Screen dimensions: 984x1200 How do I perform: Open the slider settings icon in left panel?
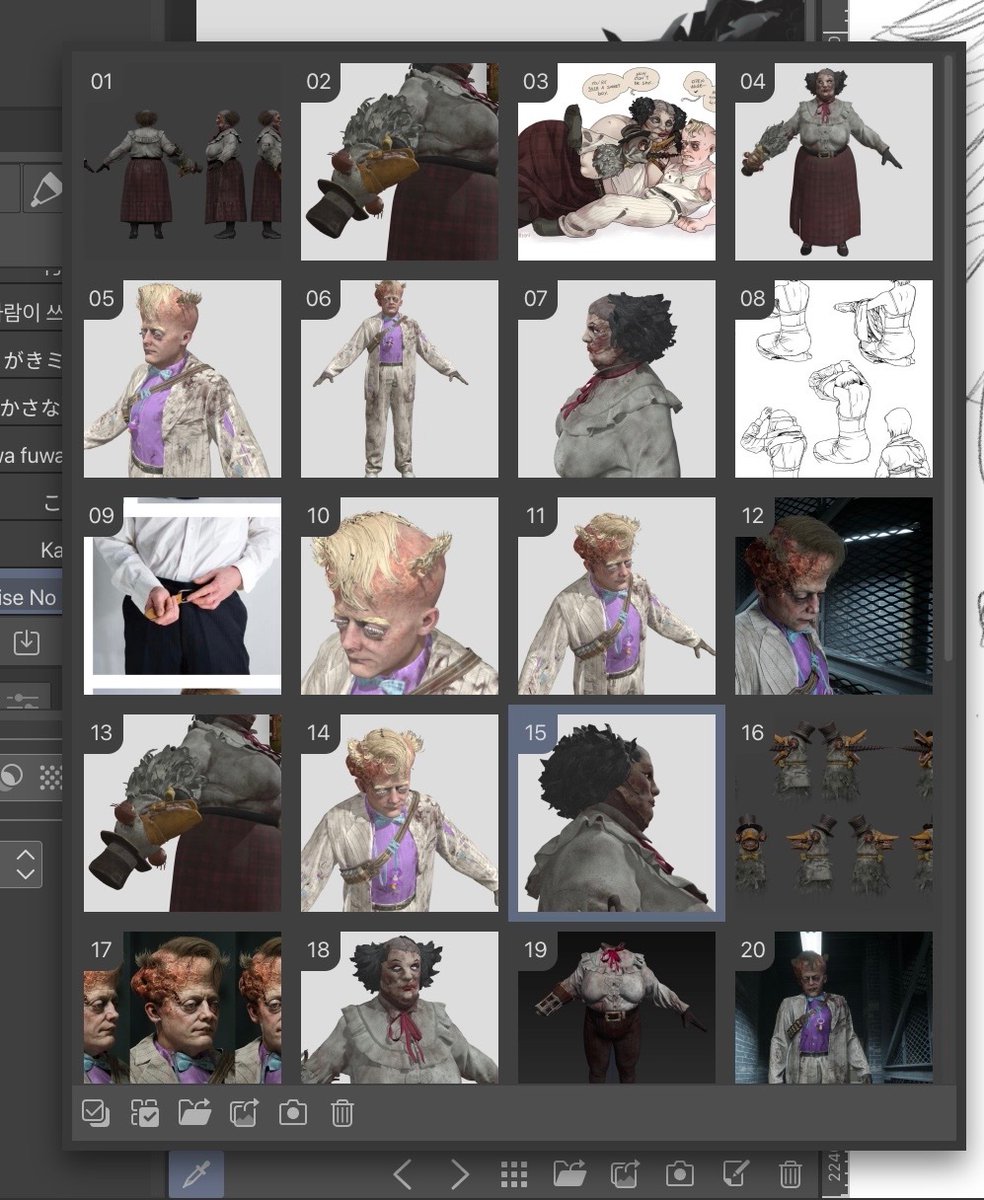coord(25,700)
